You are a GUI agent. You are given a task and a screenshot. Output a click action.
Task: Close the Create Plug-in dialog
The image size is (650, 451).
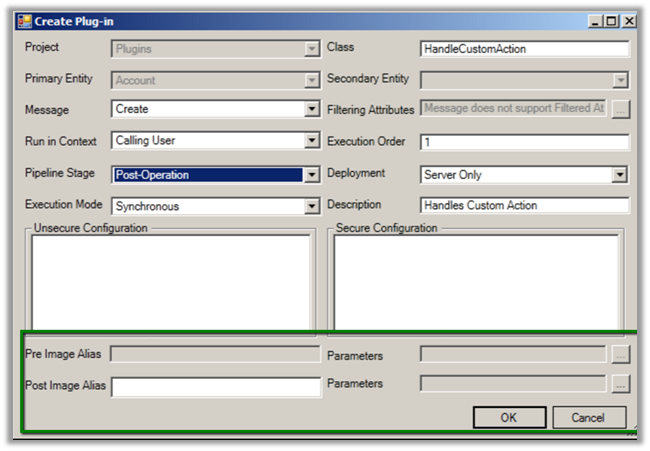click(x=628, y=21)
